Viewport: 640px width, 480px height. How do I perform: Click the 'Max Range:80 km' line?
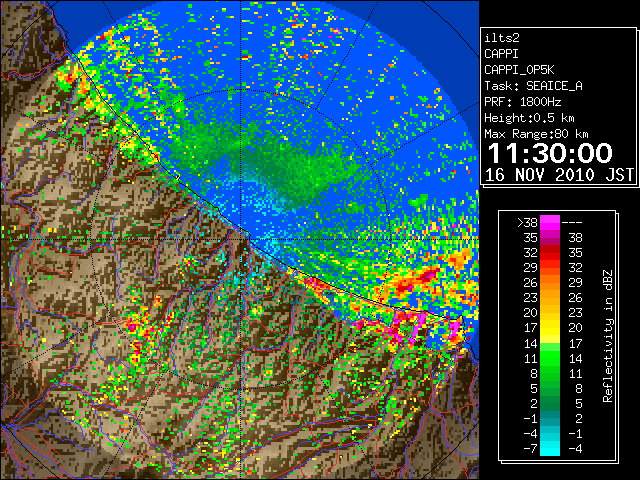tap(536, 134)
